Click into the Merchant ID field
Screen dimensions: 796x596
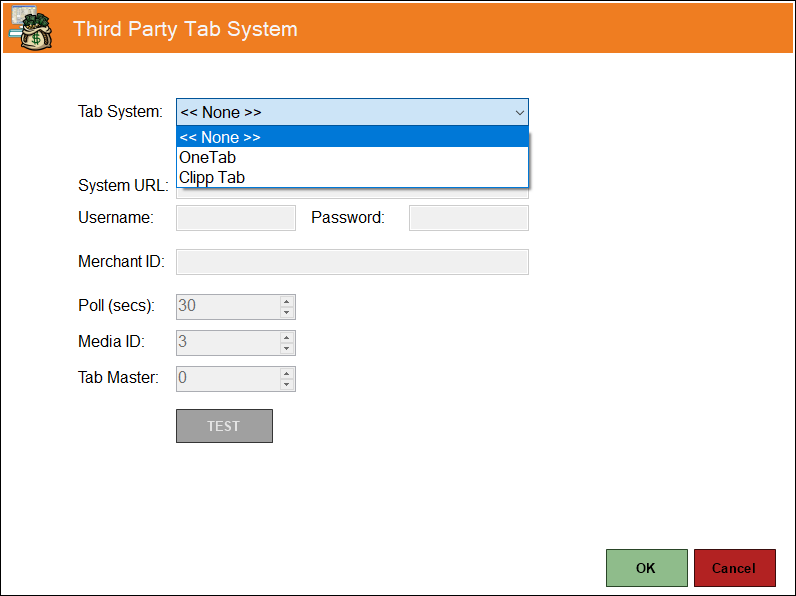tap(352, 262)
